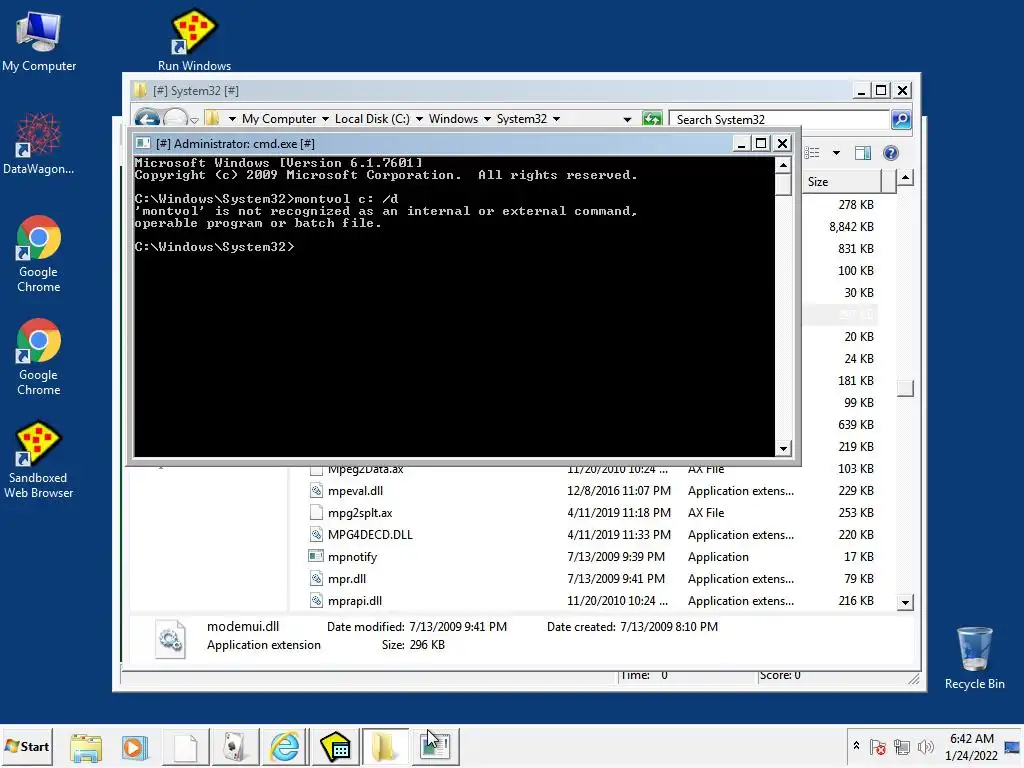Screen dimensions: 1024x768
Task: Click the Explorer file list scroll down arrow
Action: pyautogui.click(x=904, y=602)
